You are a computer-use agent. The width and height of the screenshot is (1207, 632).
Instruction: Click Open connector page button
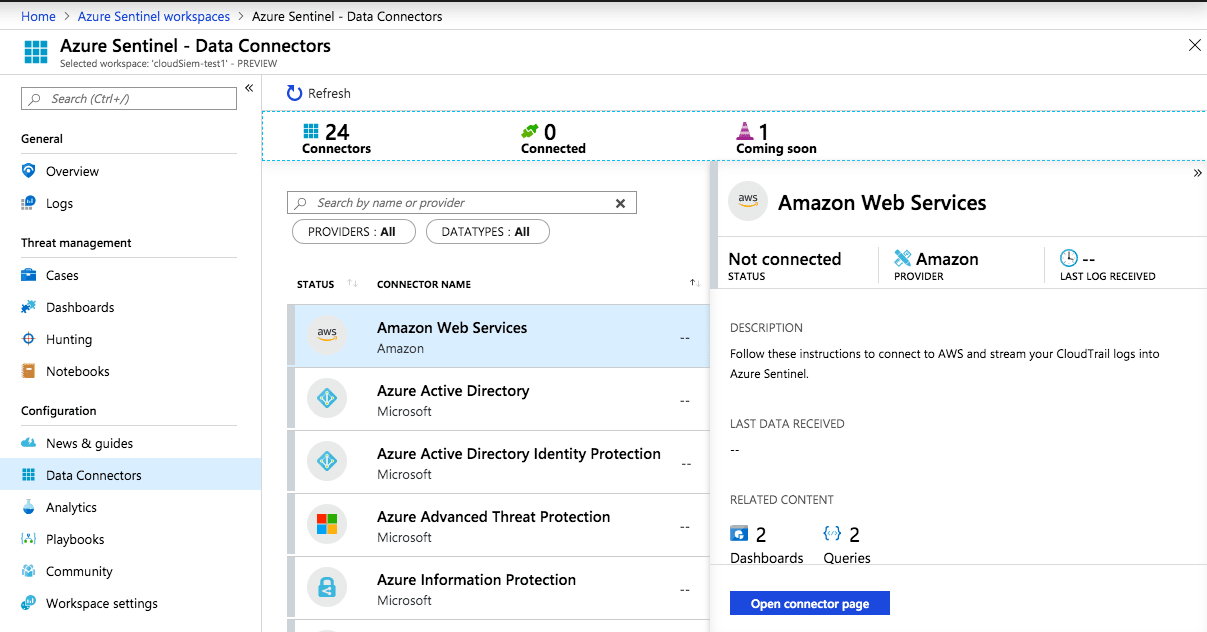[x=809, y=604]
